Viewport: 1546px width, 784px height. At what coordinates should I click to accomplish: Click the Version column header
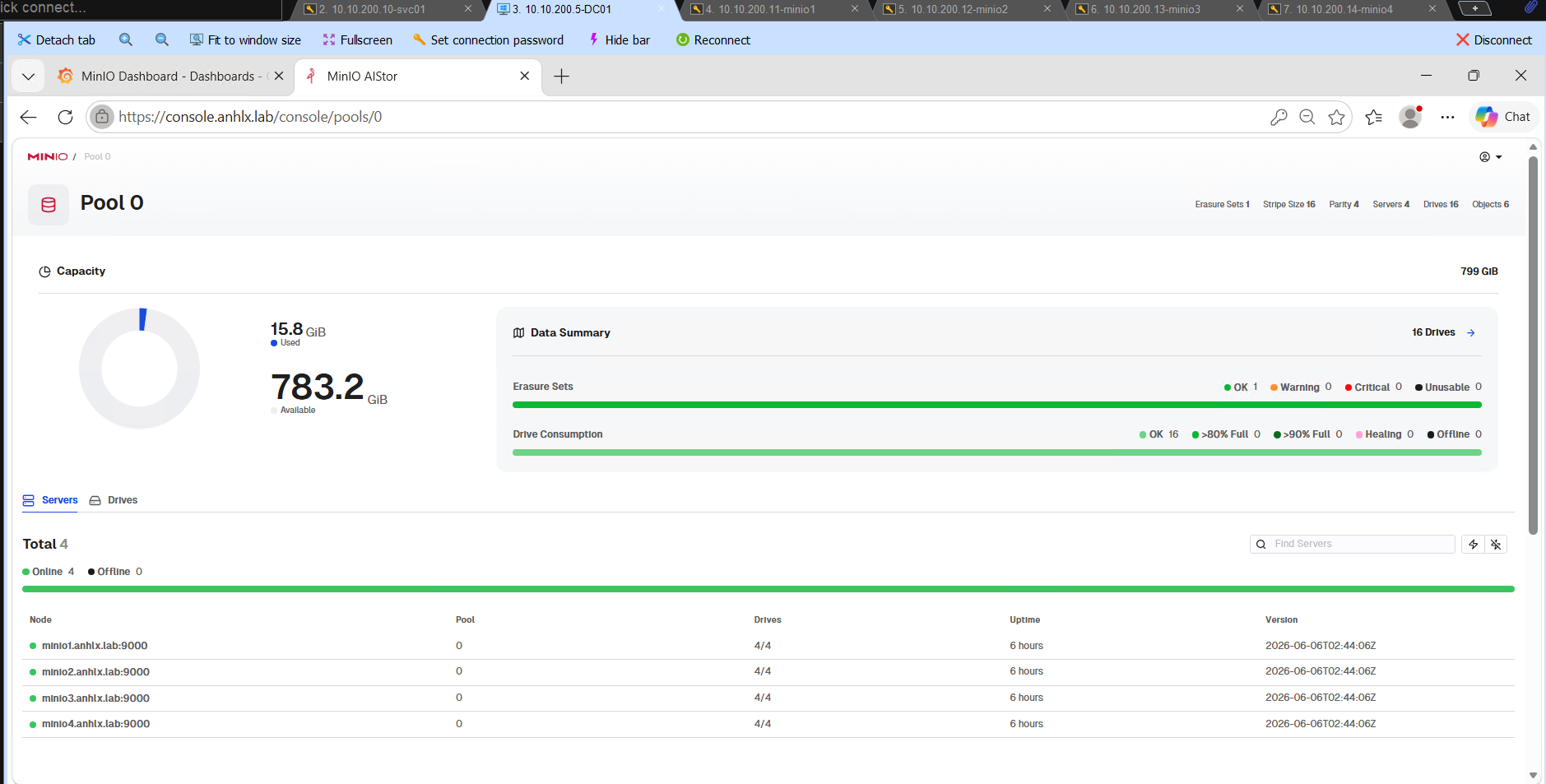coord(1281,619)
